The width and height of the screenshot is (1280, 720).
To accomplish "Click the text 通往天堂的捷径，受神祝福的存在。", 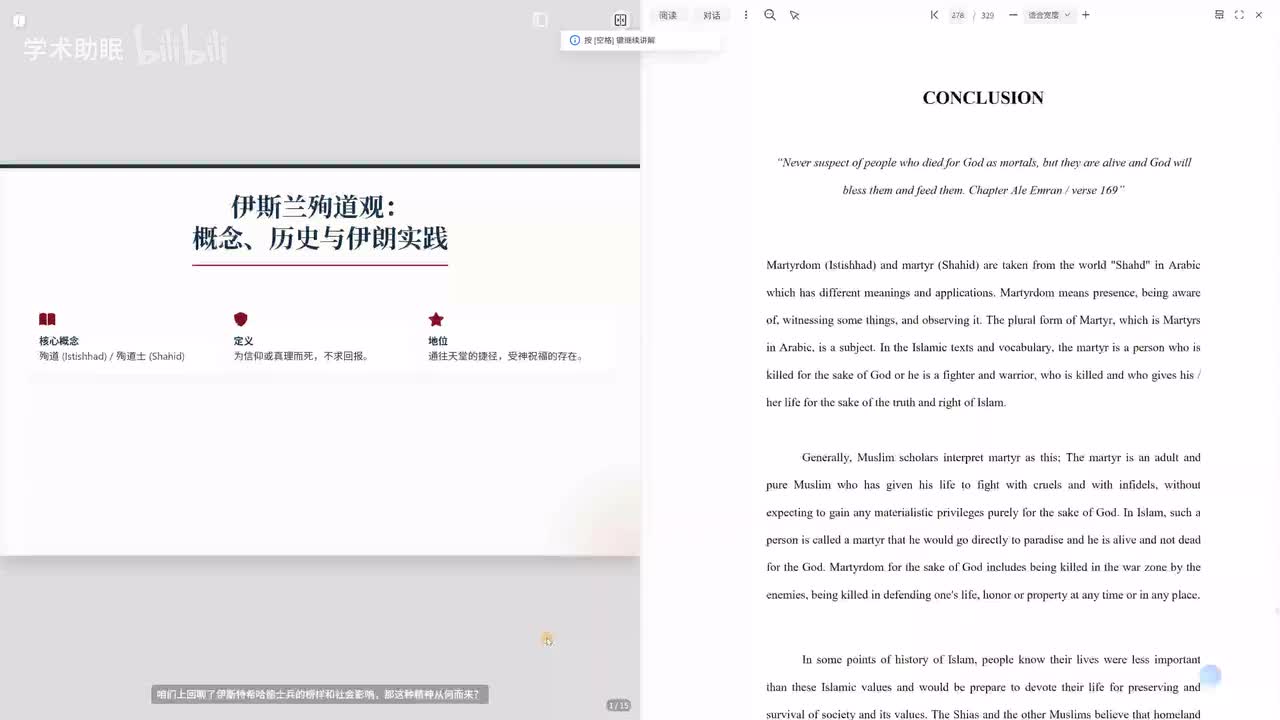I will [507, 356].
